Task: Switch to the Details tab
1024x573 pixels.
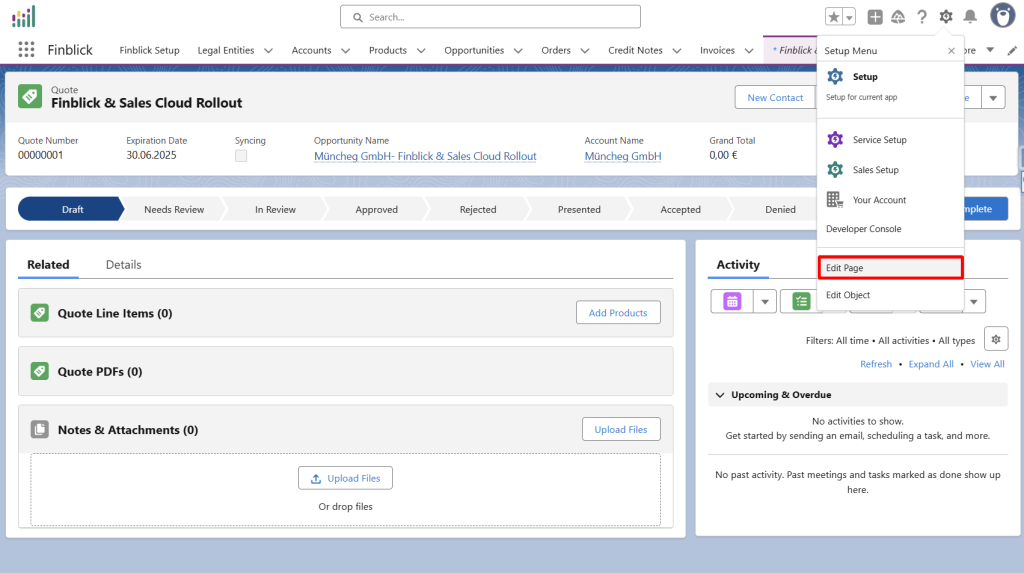Action: [x=123, y=265]
